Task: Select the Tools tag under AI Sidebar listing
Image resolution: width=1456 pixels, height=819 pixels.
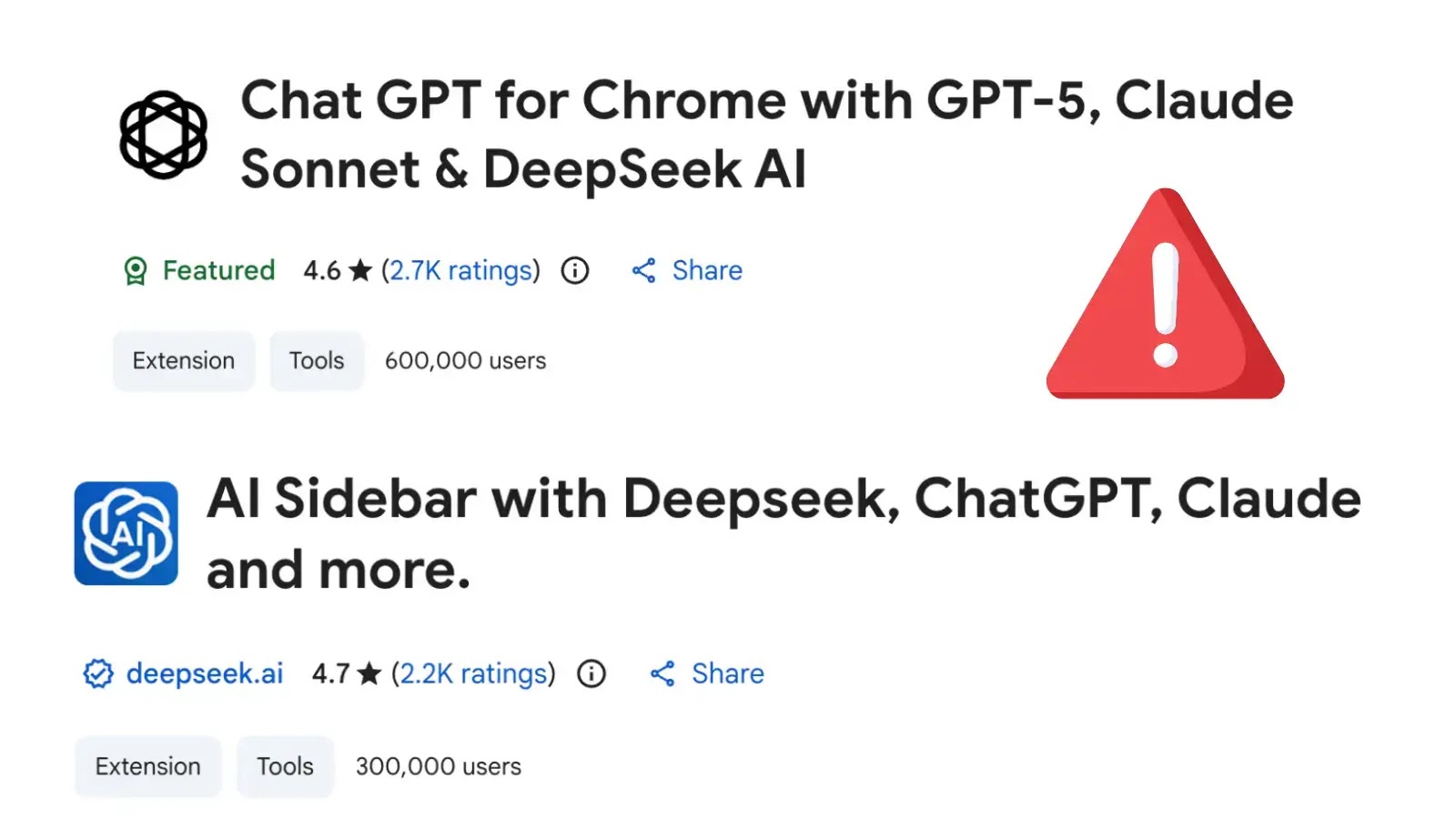Action: tap(285, 766)
